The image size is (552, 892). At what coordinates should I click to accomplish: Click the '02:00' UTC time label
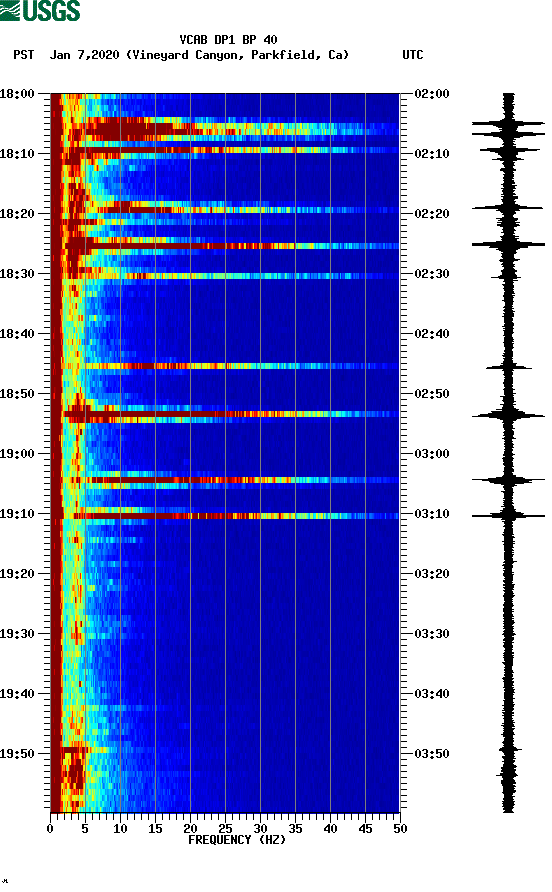tap(432, 94)
